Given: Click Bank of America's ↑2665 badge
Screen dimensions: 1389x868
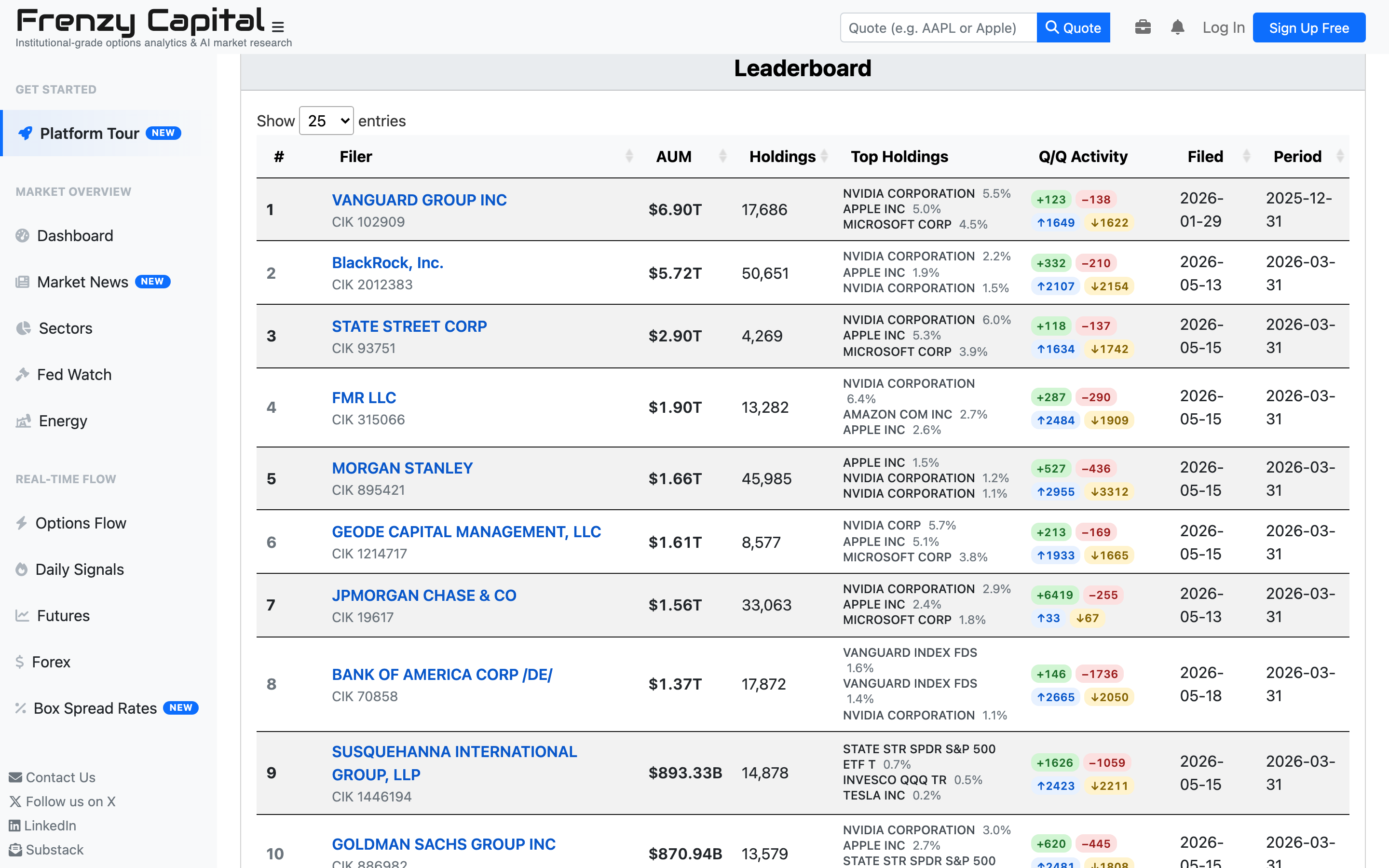Looking at the screenshot, I should pyautogui.click(x=1056, y=697).
